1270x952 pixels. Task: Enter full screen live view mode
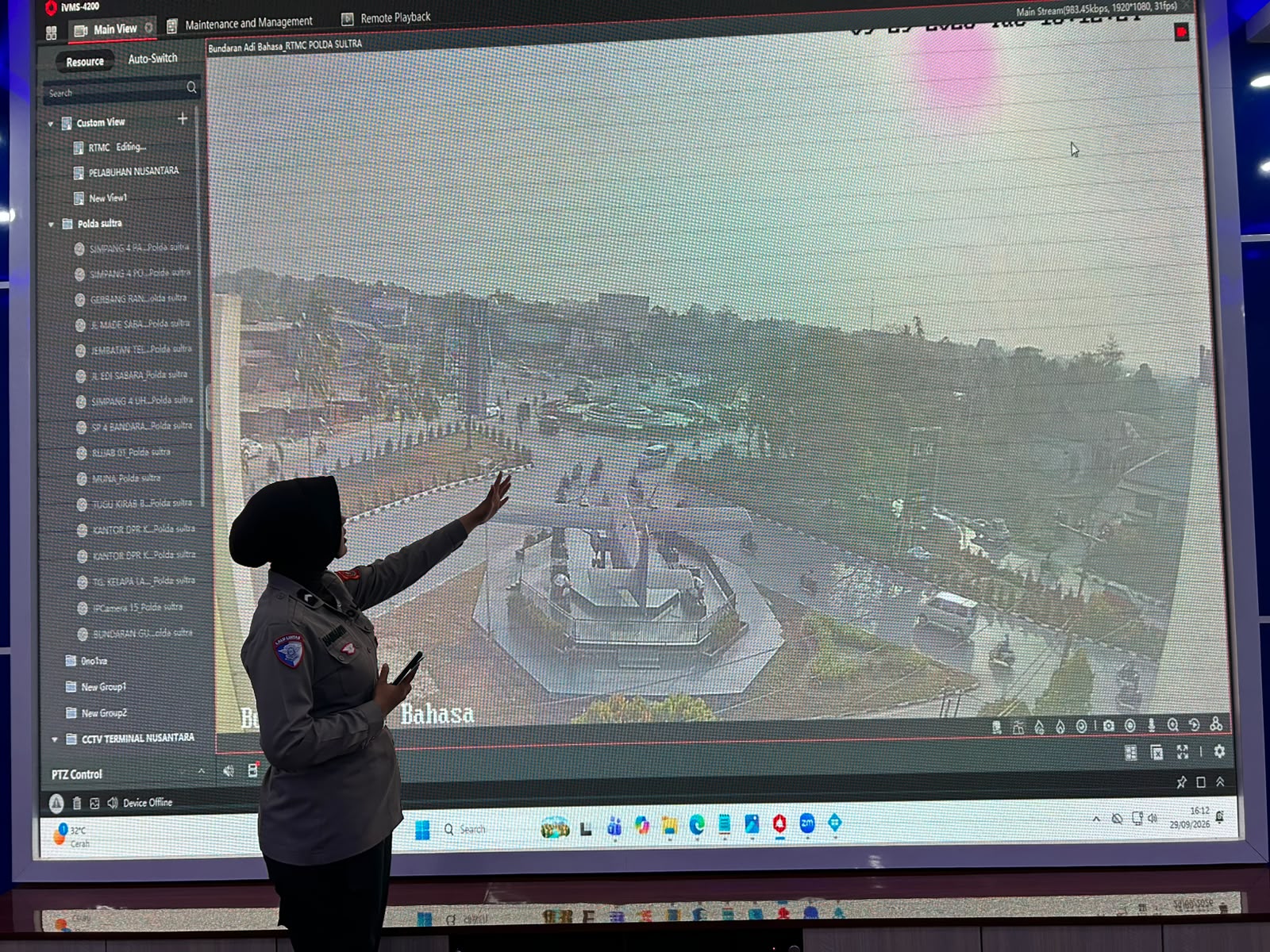(x=1183, y=752)
